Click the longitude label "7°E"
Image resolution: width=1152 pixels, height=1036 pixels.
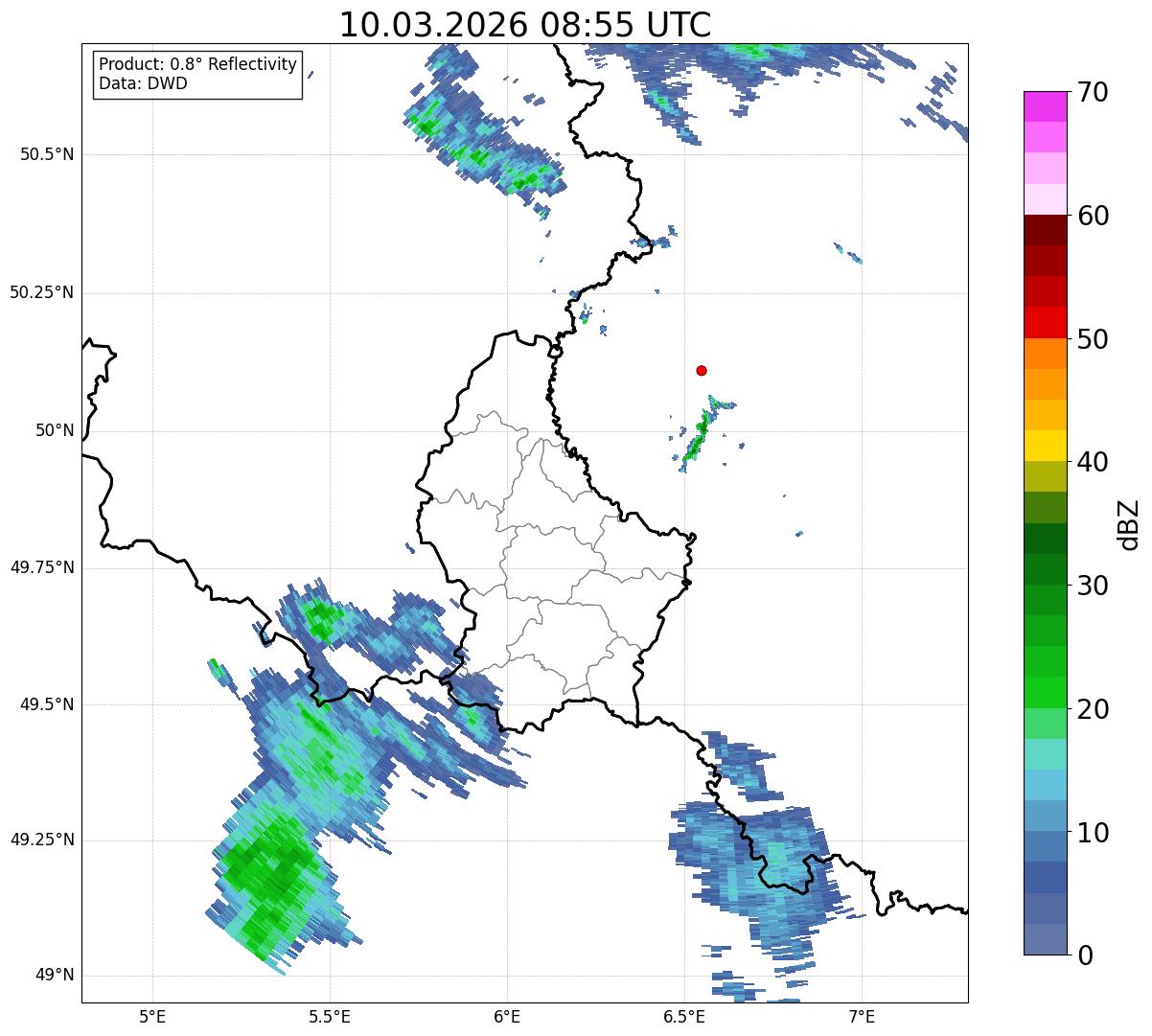[862, 1017]
